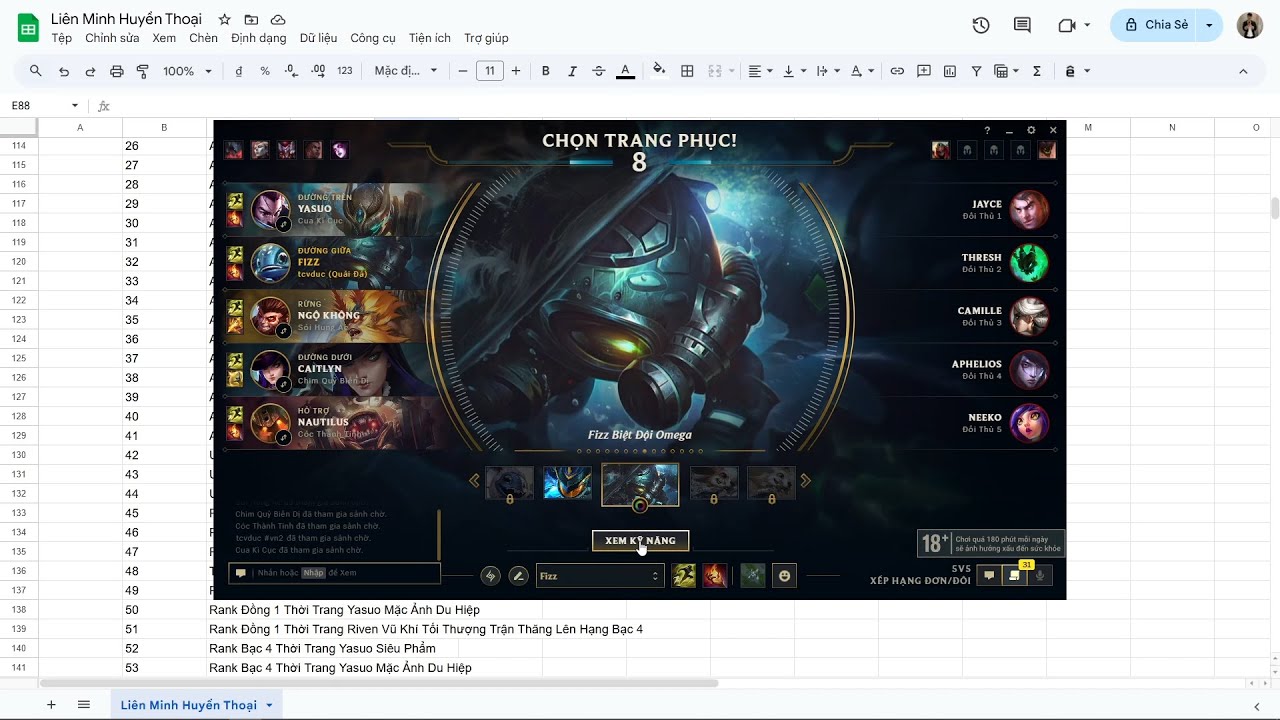Click the champ select chat input
Viewport: 1280px width, 720px height.
[x=335, y=573]
